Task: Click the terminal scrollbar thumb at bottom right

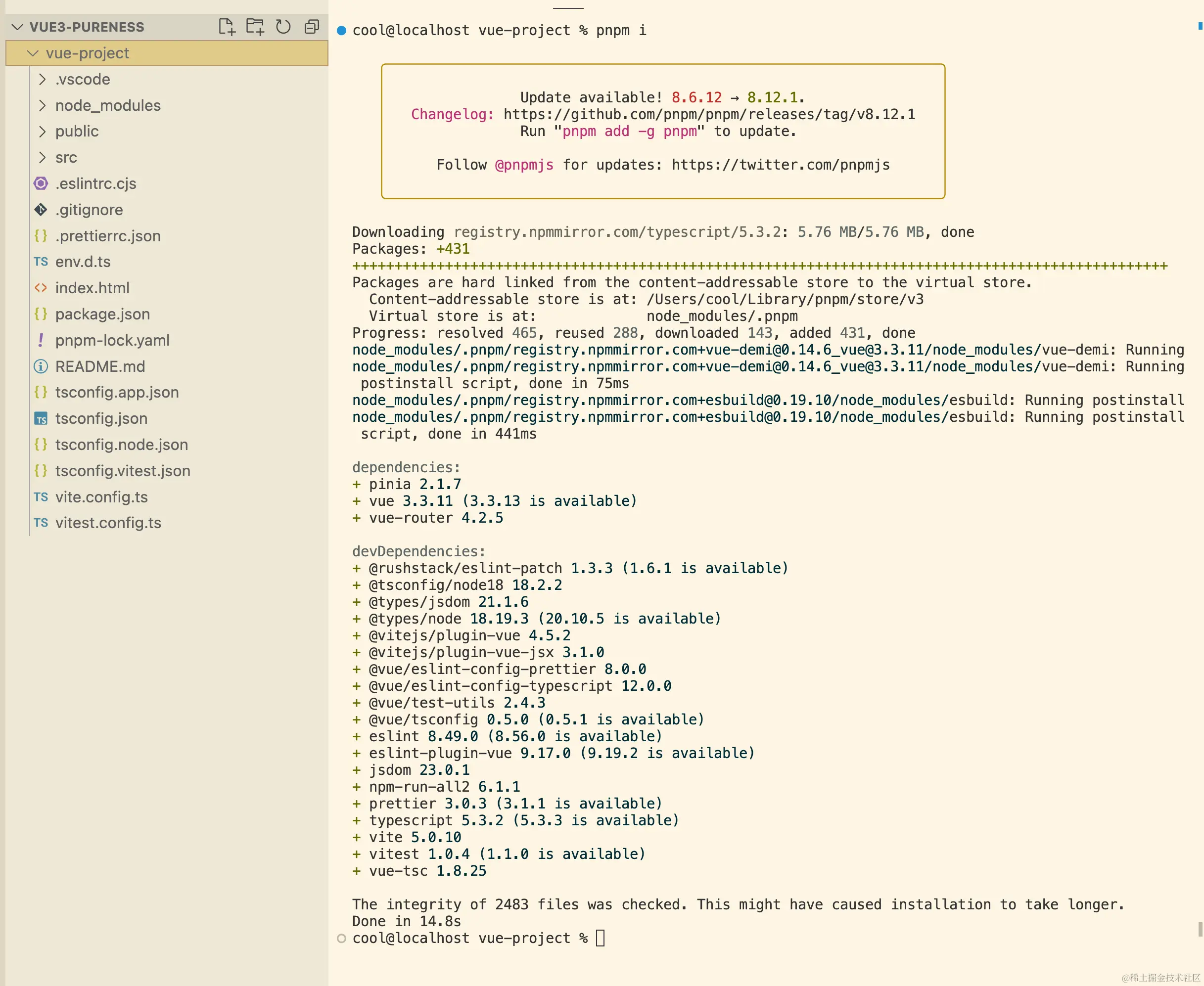Action: (1200, 929)
